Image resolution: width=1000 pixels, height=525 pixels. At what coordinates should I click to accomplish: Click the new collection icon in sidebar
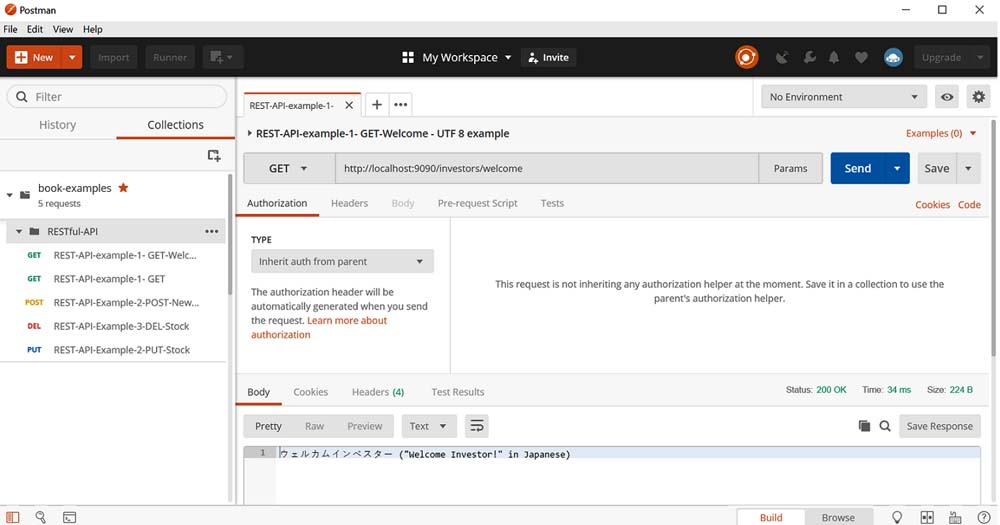click(213, 155)
